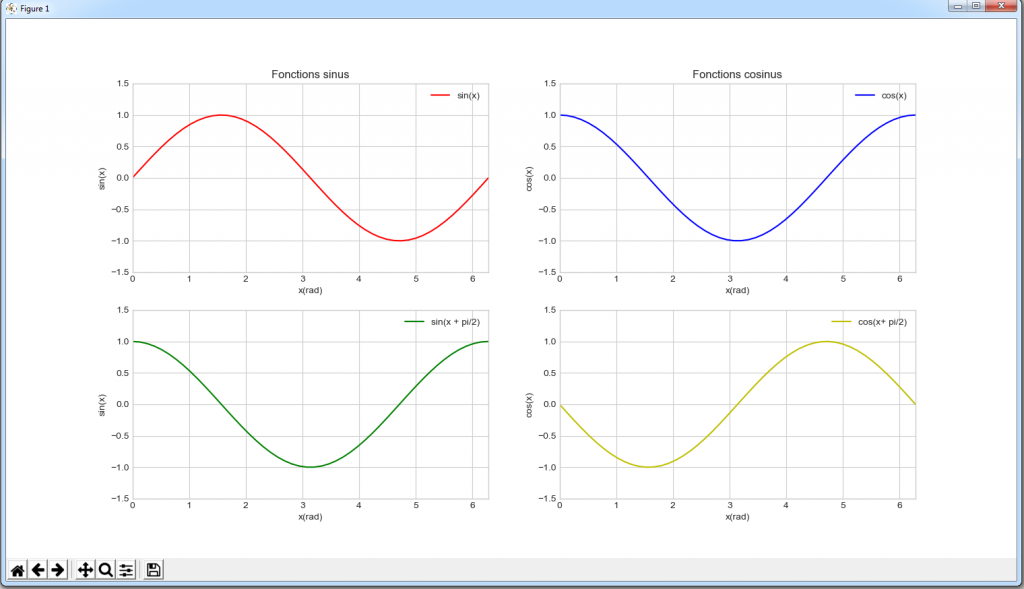
Task: Close the Figure 1 window
Action: pos(1001,7)
